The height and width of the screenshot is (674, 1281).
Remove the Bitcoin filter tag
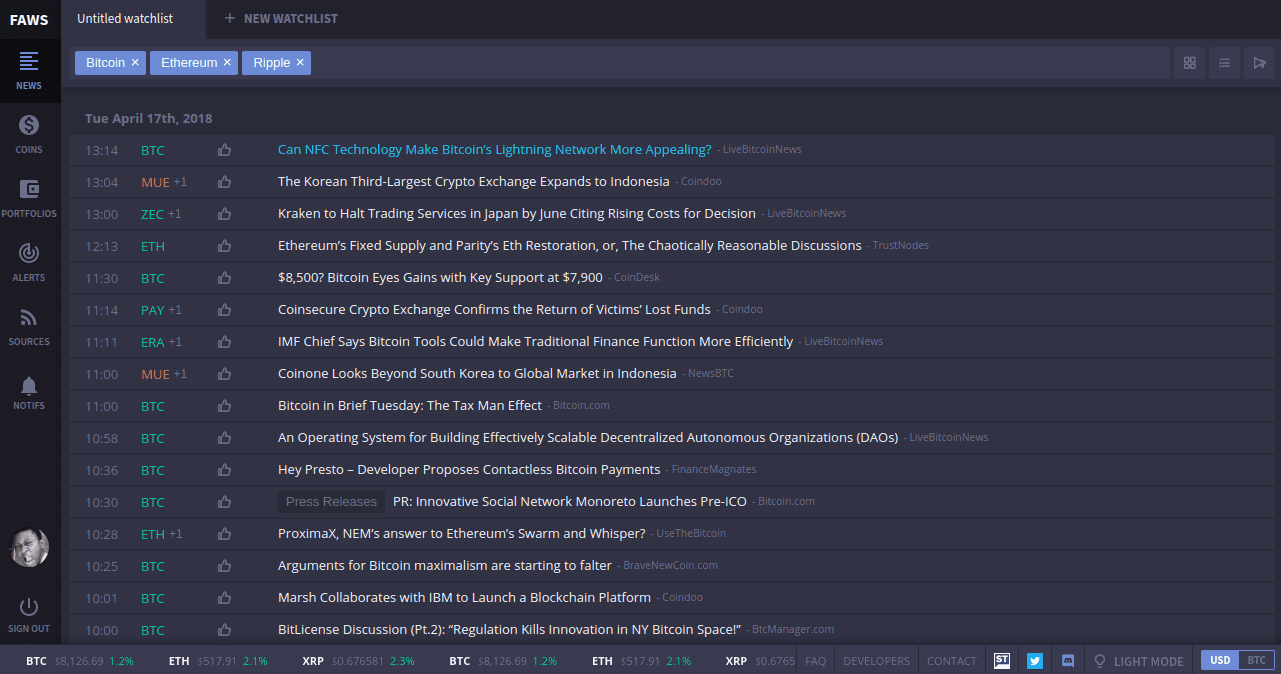(135, 63)
